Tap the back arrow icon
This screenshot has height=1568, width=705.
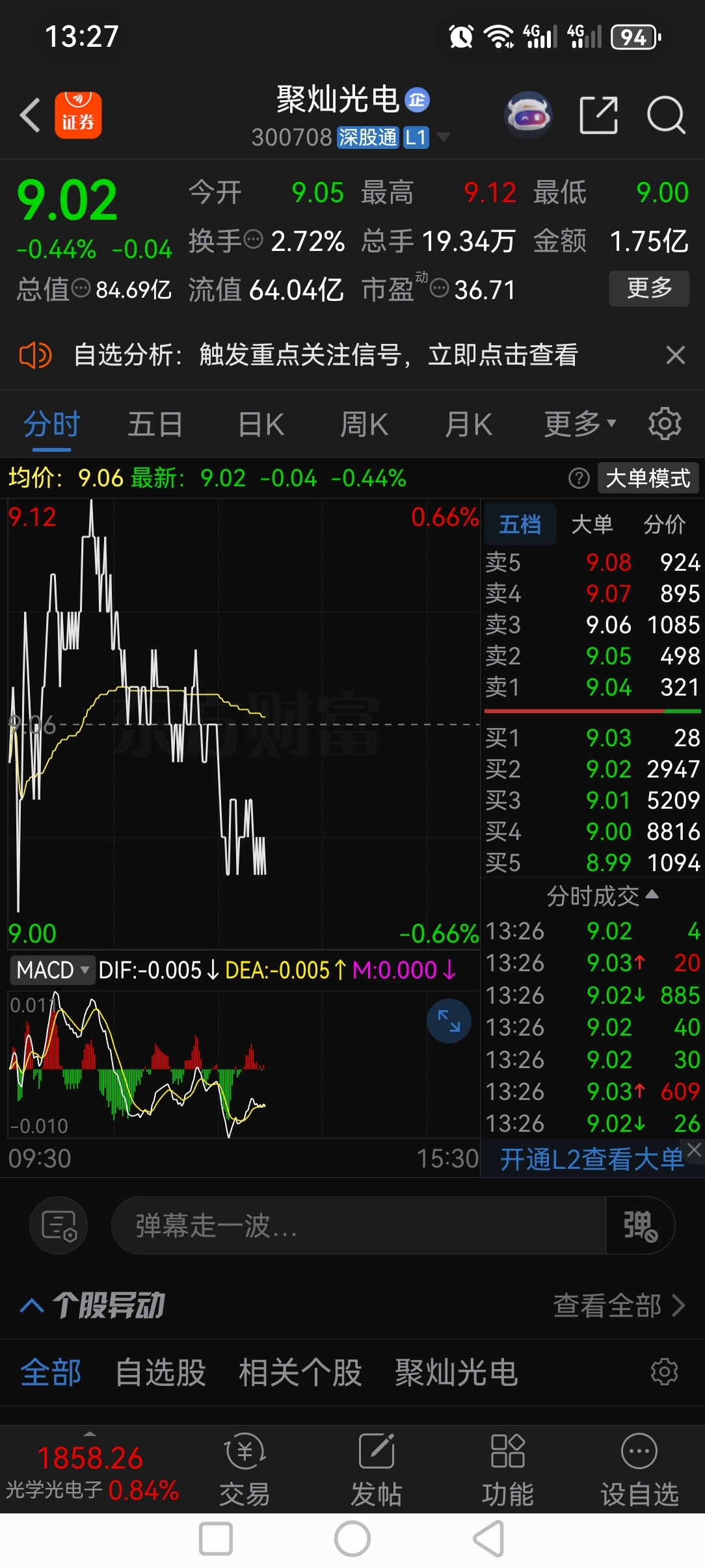point(30,115)
